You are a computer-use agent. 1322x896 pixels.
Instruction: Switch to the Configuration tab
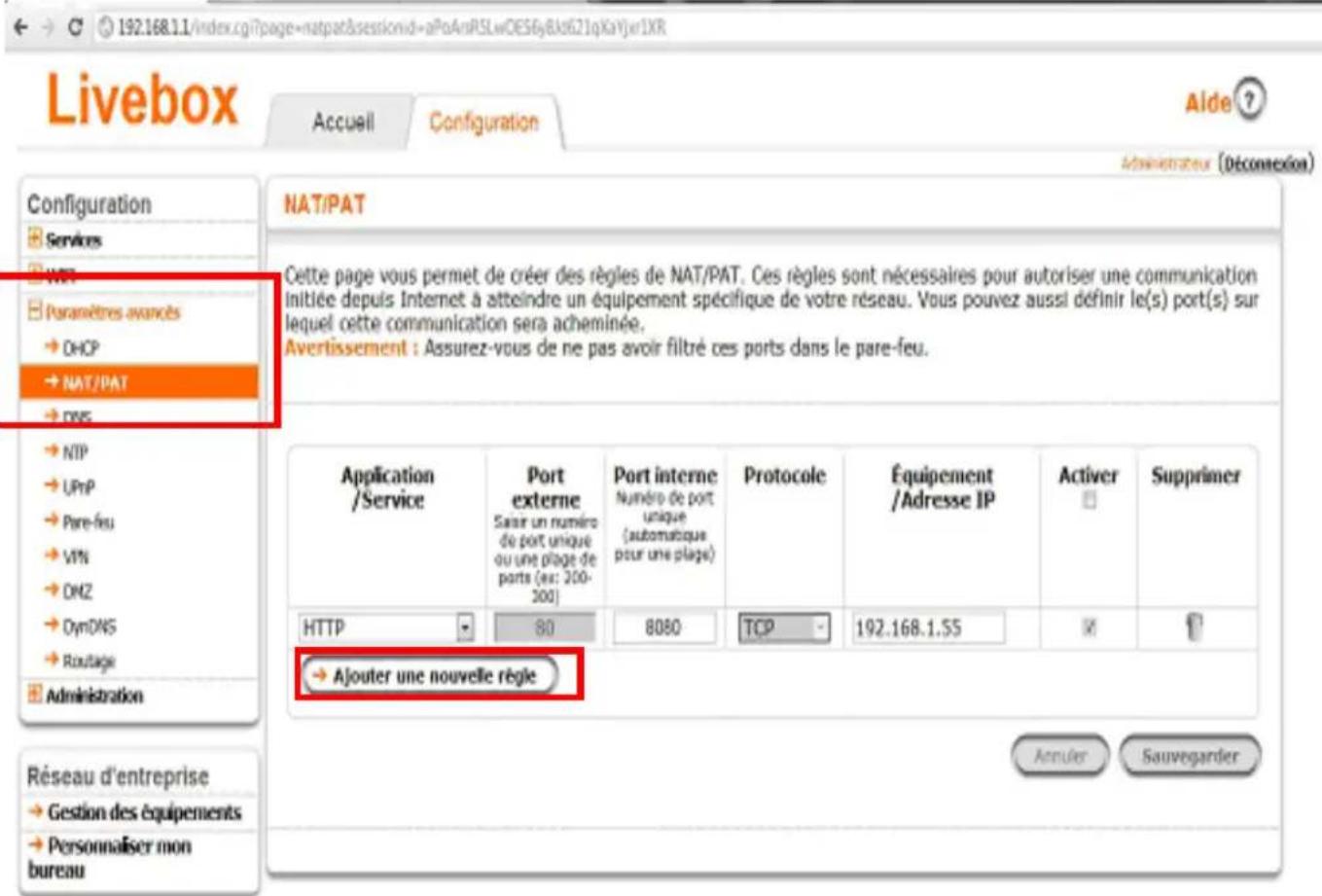pos(483,122)
